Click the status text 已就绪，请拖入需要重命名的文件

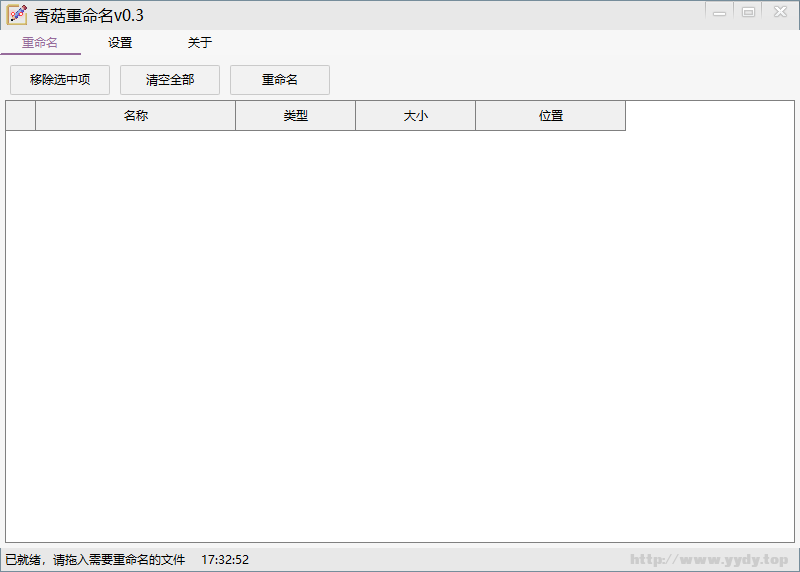(x=95, y=560)
